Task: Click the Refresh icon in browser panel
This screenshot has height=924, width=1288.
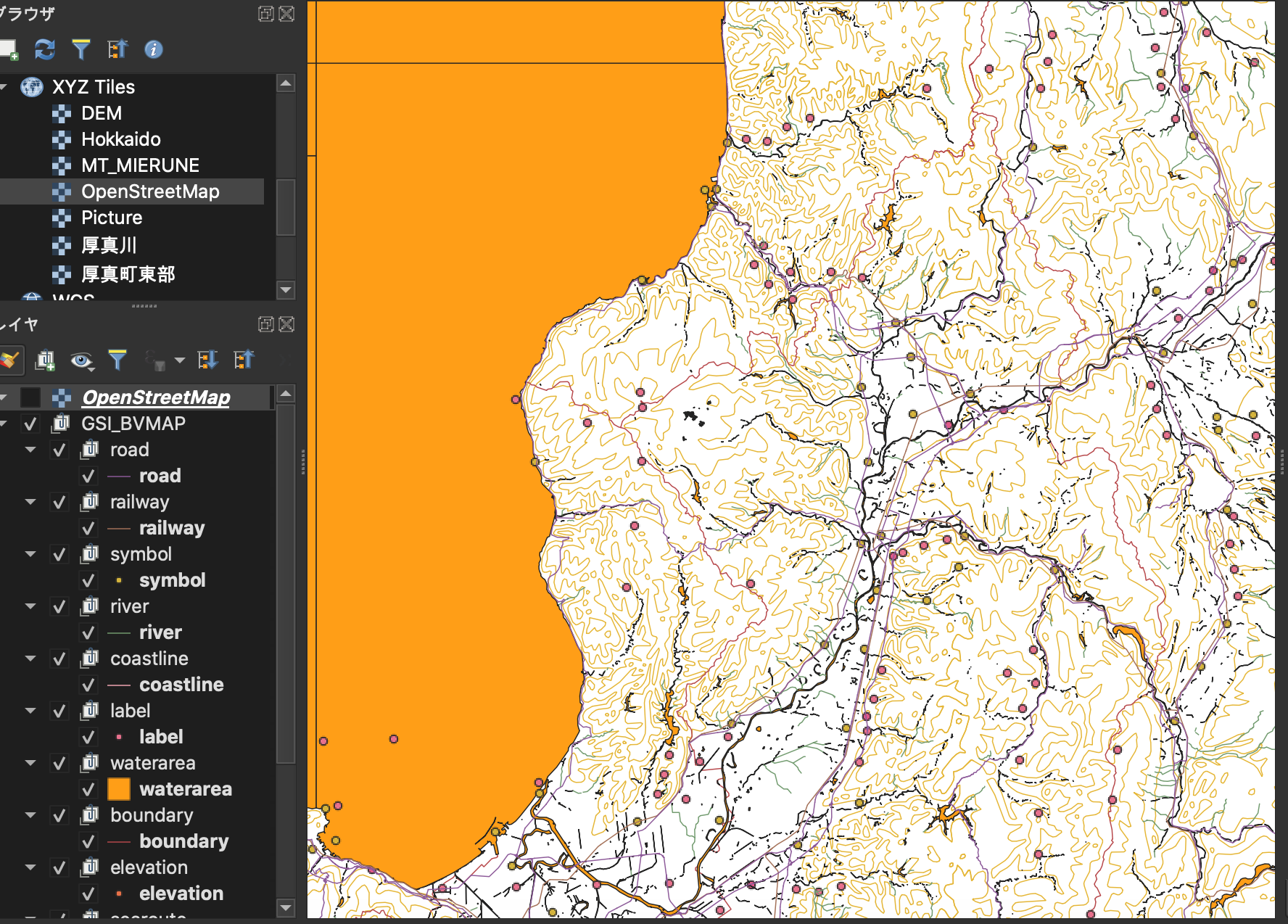Action: point(45,49)
